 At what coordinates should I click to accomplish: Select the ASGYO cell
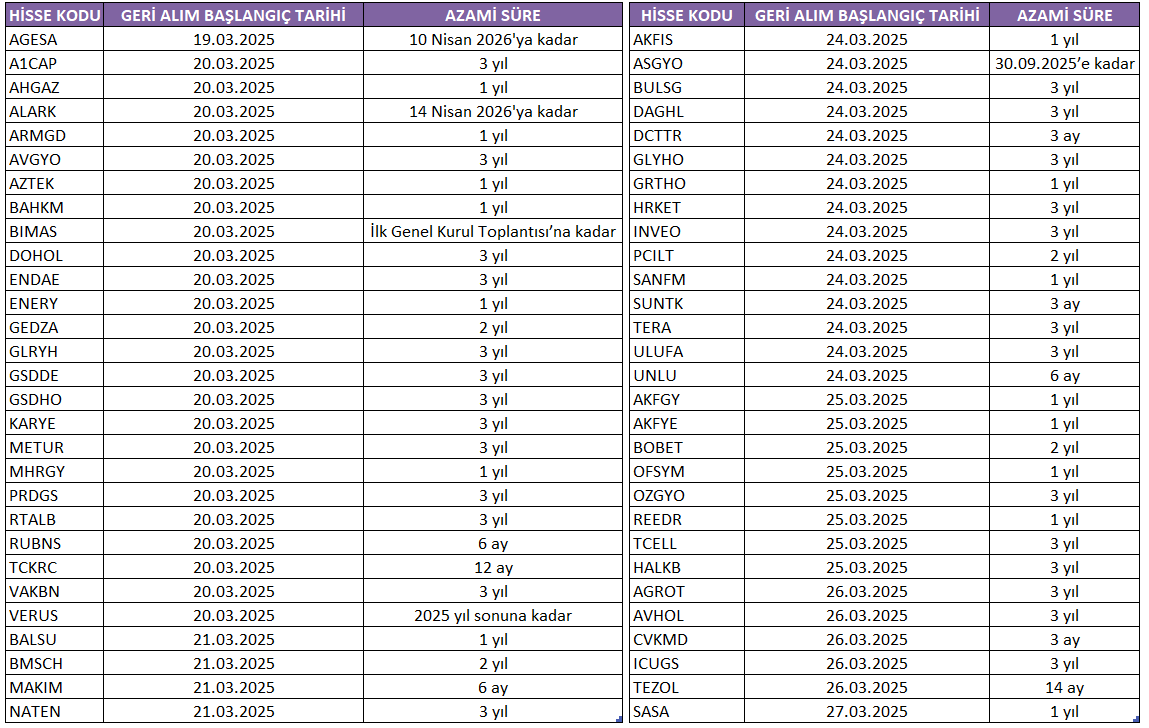pos(687,64)
